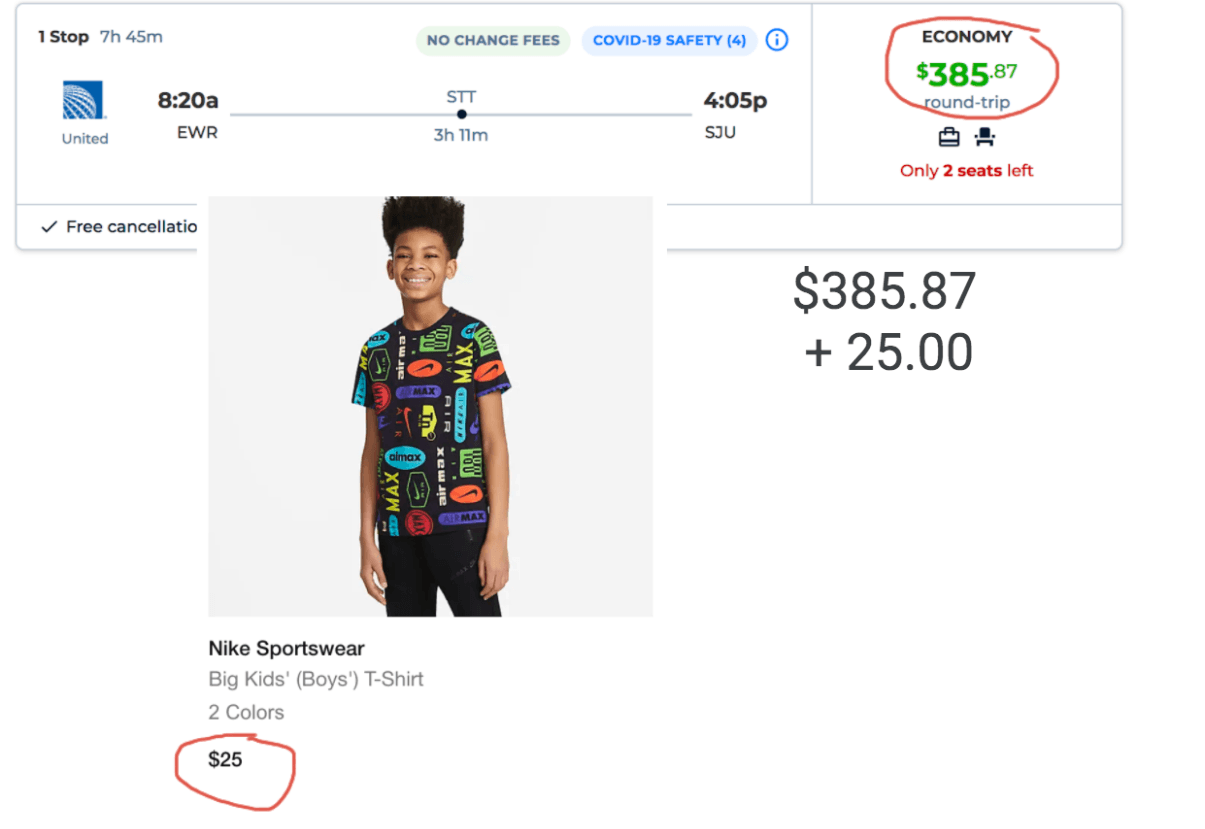Click the $25 shirt price

click(x=225, y=760)
